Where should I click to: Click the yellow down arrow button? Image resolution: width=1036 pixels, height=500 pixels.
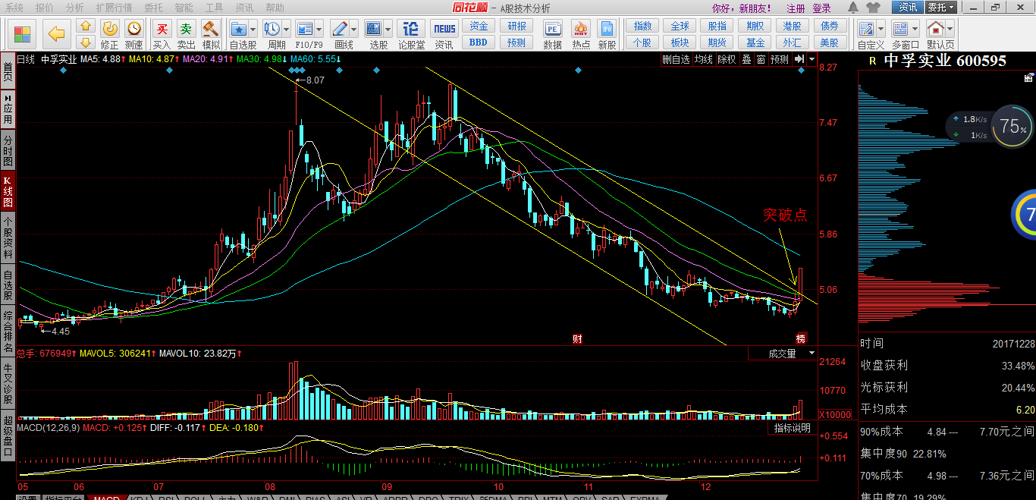(85, 43)
